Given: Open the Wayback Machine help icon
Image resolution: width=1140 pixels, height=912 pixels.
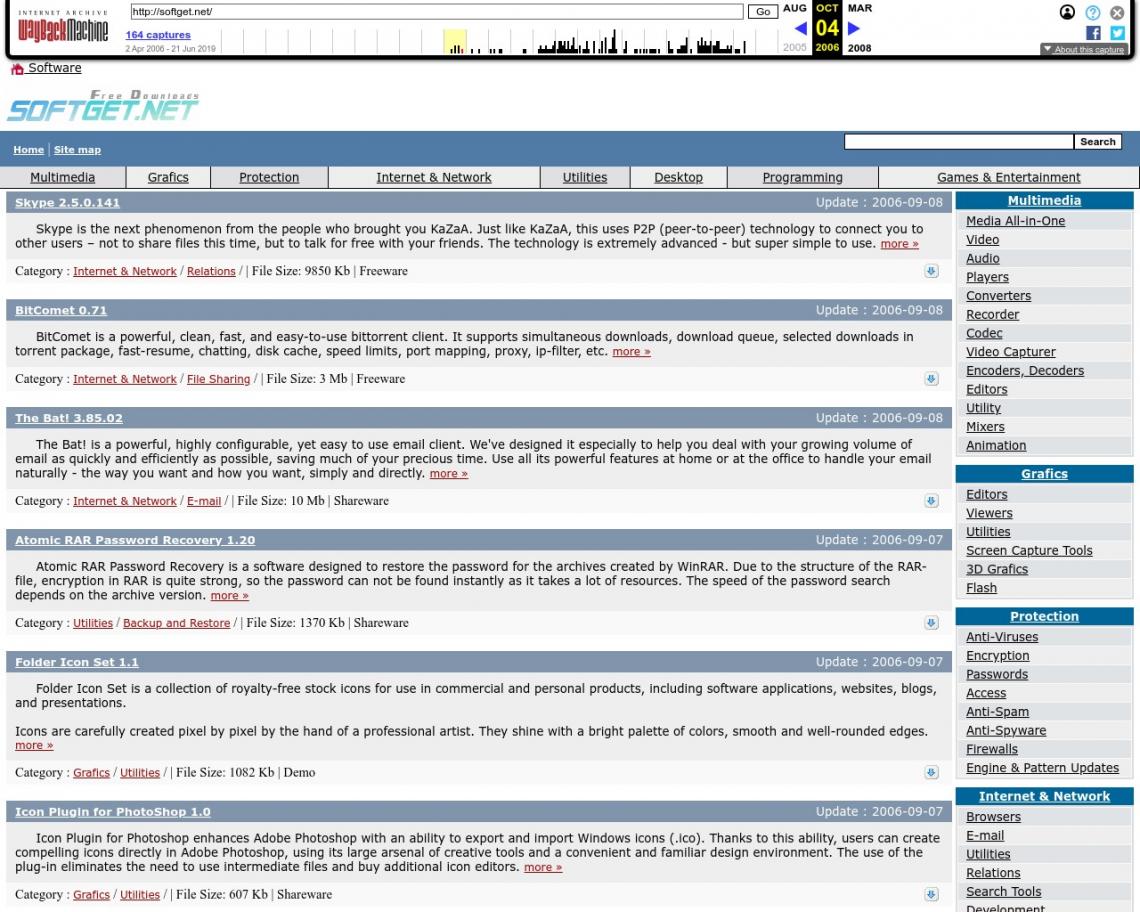Looking at the screenshot, I should 1092,12.
